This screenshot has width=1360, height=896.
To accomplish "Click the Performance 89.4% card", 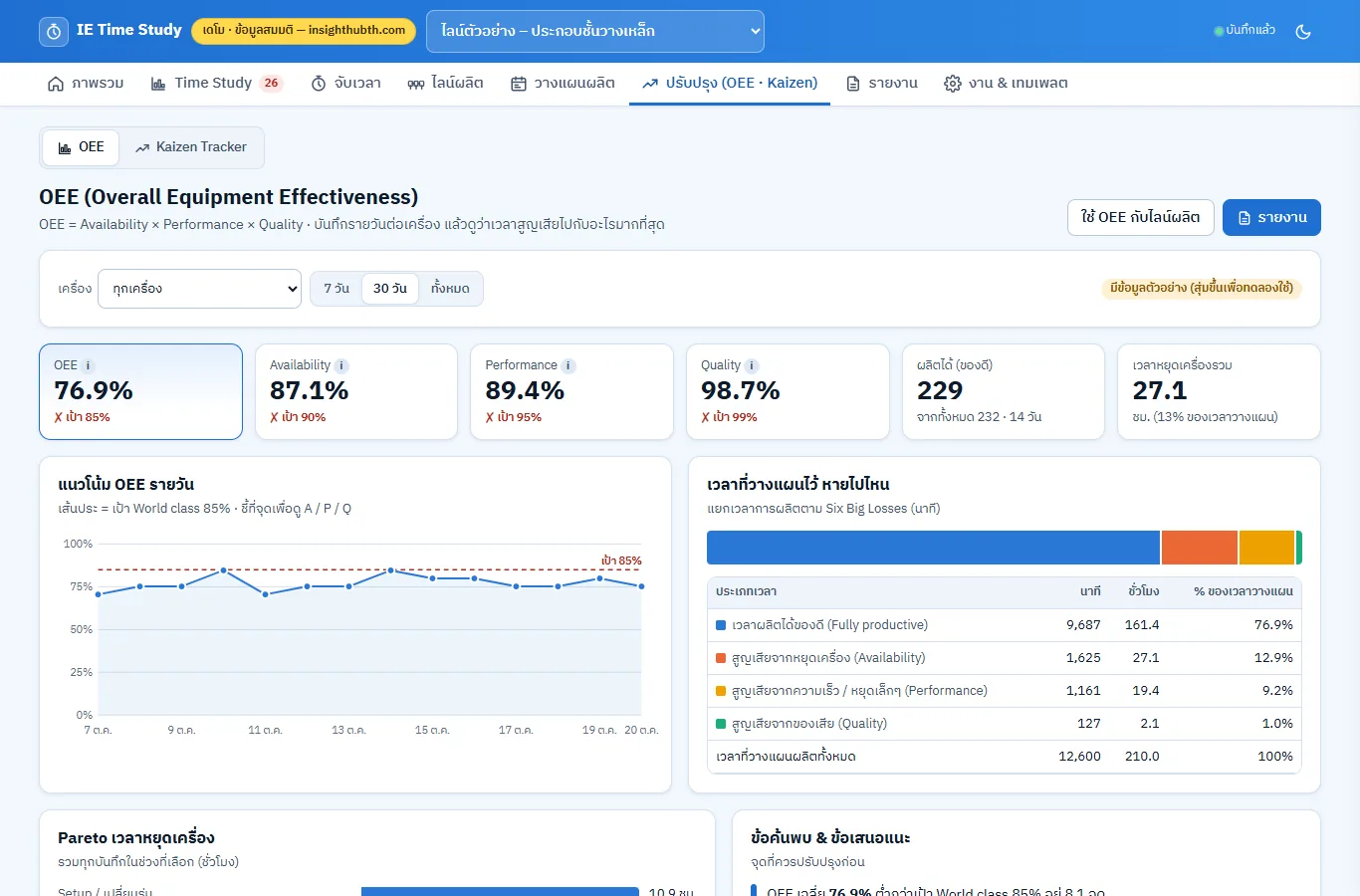I will click(x=571, y=391).
